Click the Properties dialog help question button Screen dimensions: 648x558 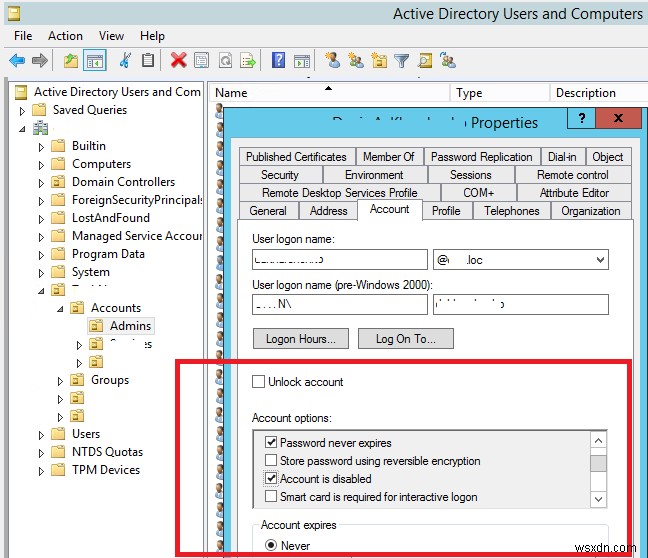tap(581, 119)
